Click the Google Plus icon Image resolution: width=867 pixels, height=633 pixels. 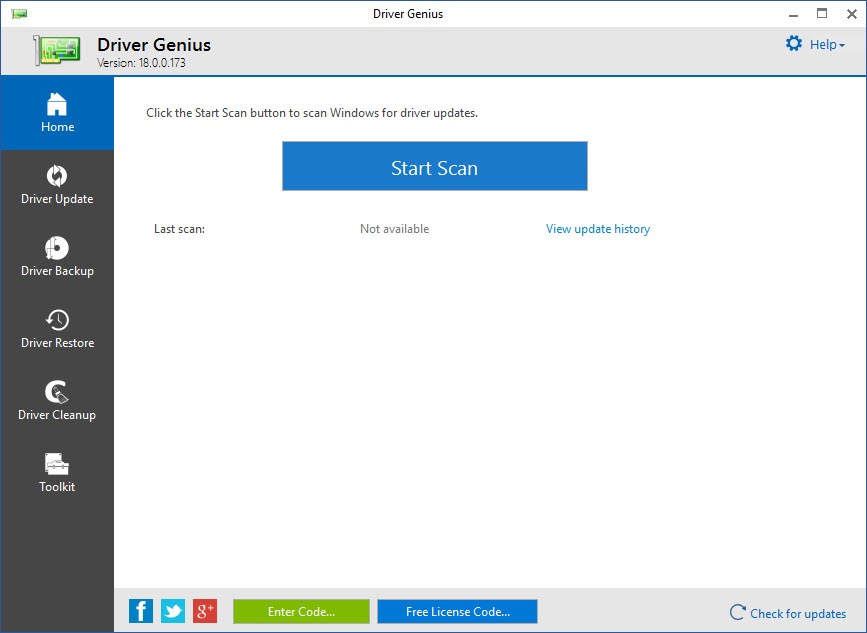[x=205, y=611]
